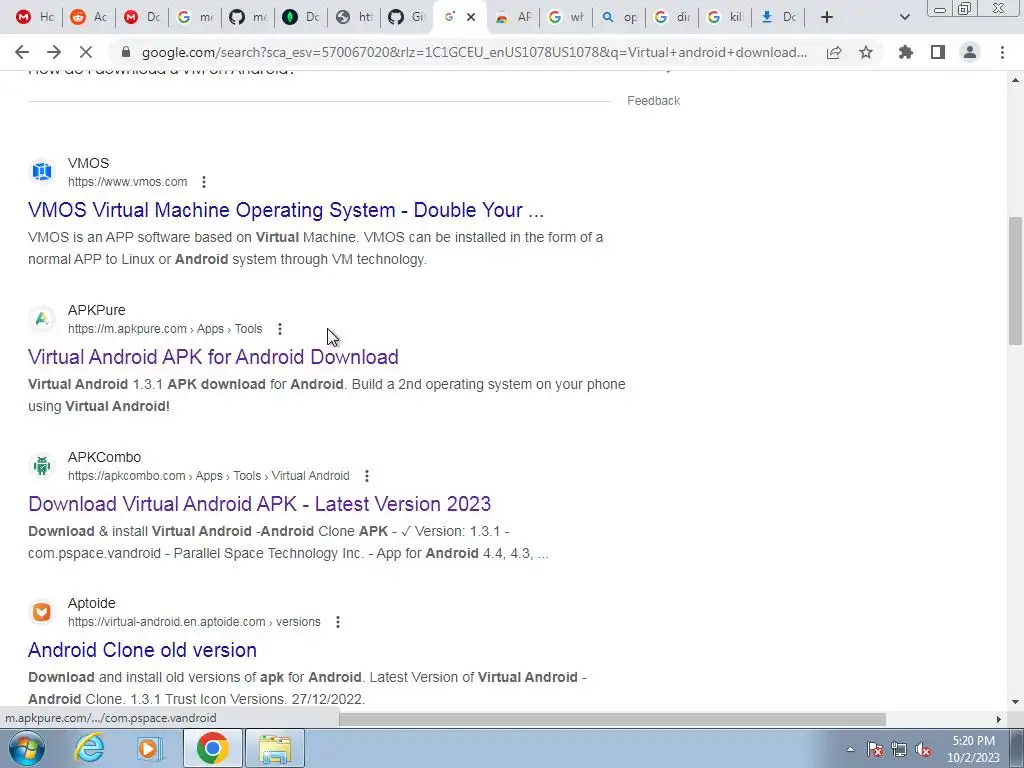
Task: Open VMOS Virtual Machine Operating System link
Action: (285, 210)
